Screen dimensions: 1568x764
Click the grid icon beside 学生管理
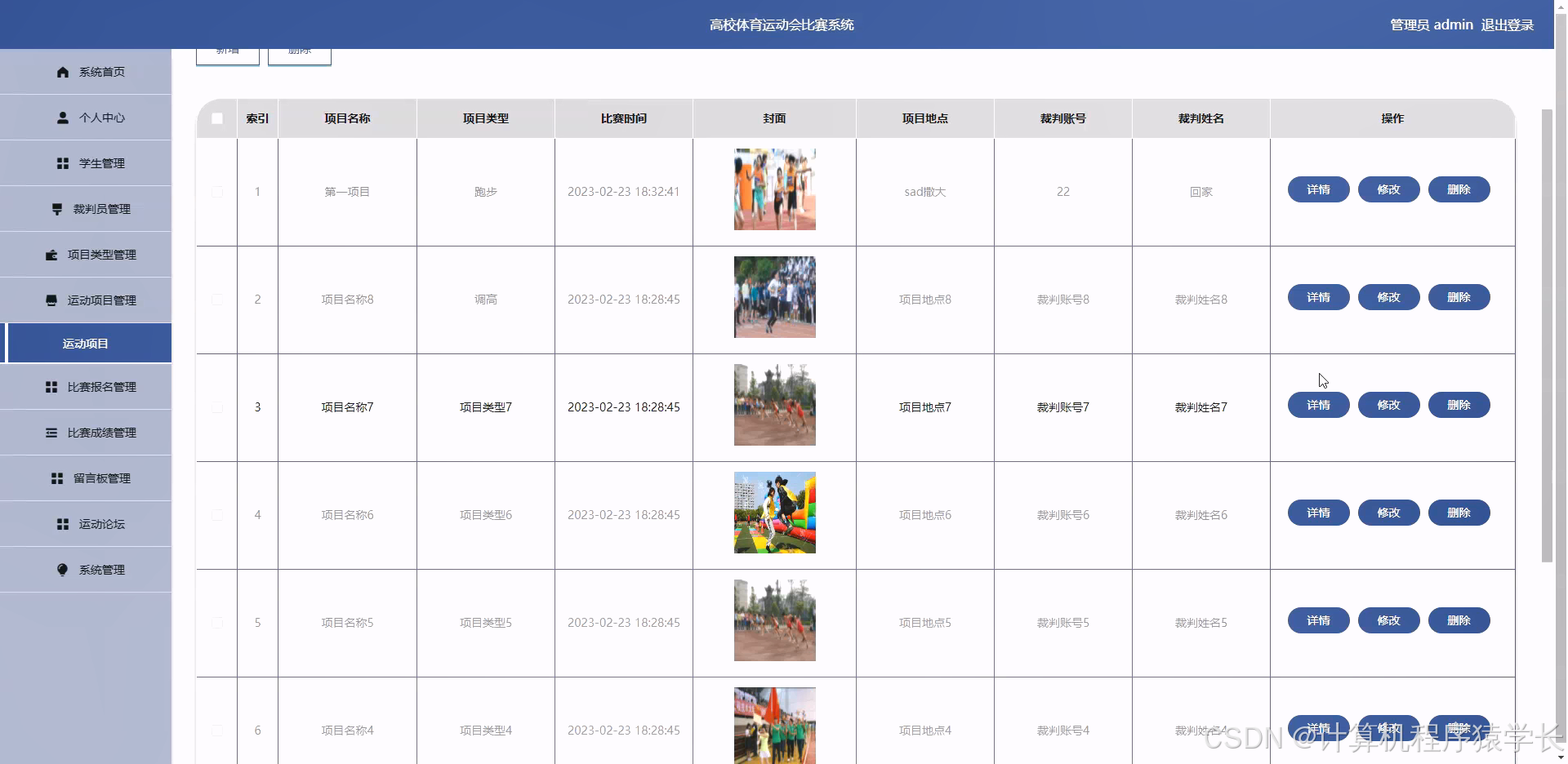[x=63, y=163]
